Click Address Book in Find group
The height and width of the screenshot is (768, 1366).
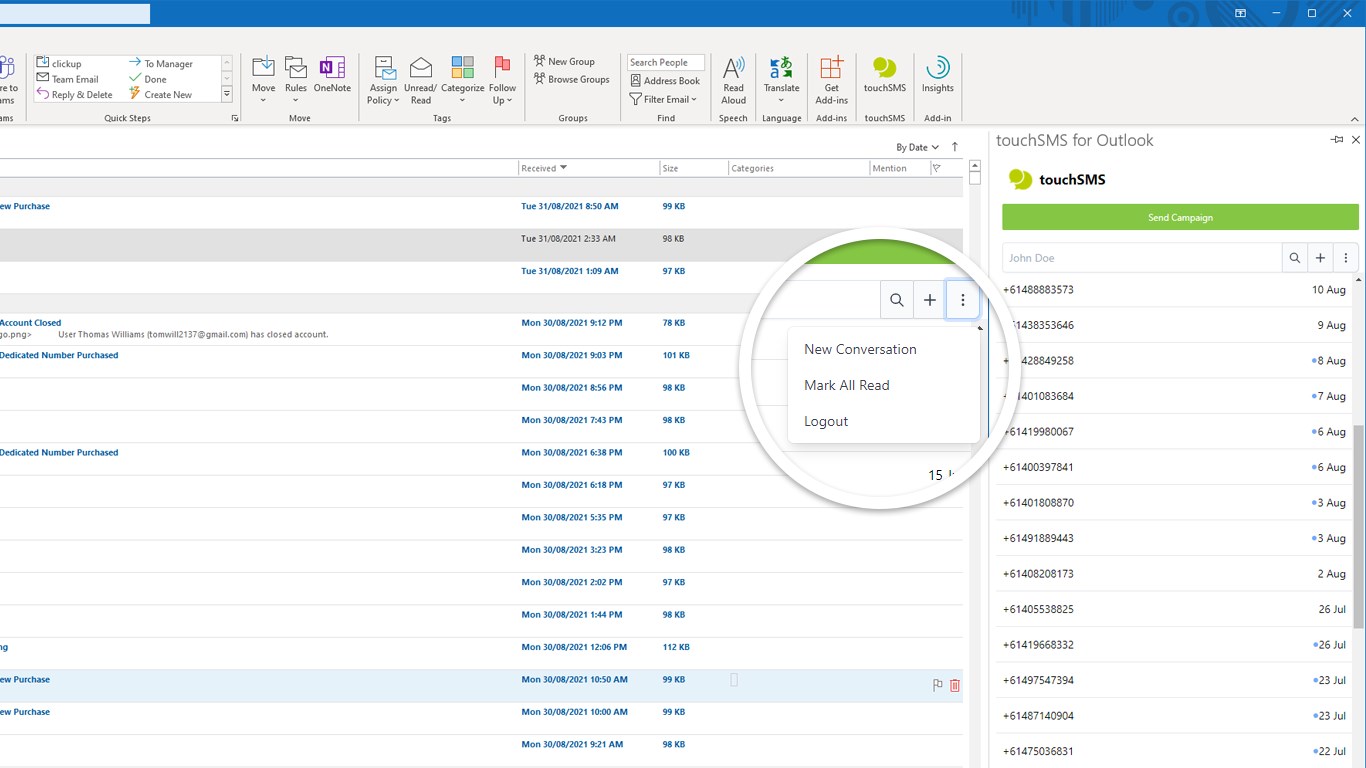(665, 81)
